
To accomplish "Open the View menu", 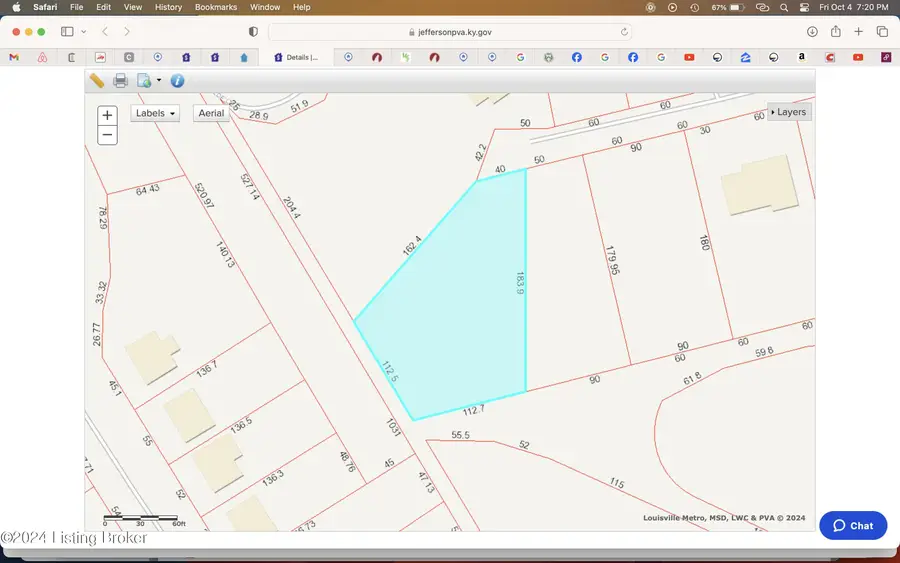I will (133, 7).
